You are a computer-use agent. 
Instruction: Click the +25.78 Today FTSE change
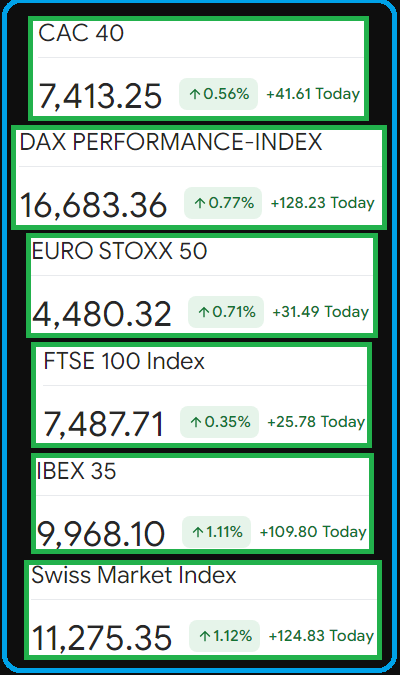click(x=316, y=422)
